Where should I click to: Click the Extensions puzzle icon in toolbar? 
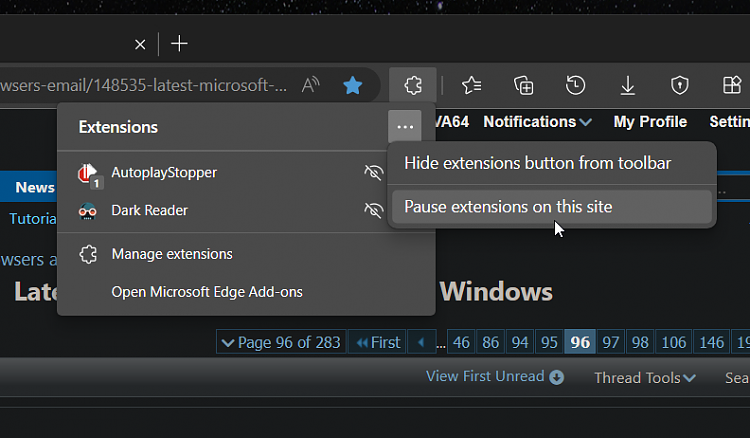[x=413, y=86]
